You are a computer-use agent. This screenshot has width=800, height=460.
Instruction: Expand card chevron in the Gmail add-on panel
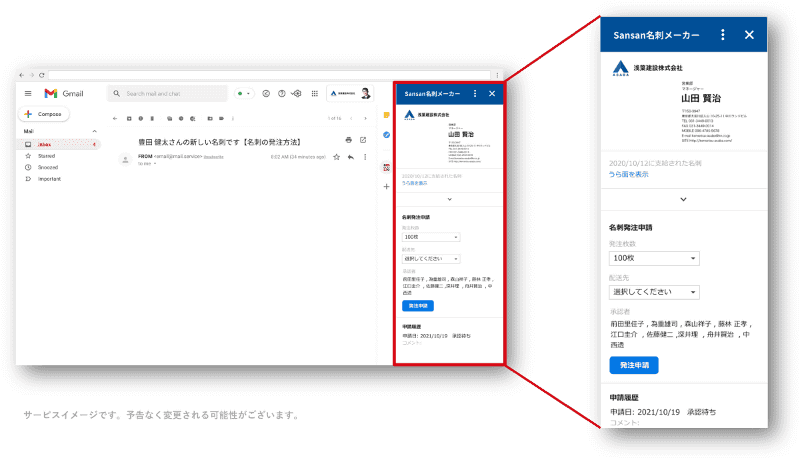(x=449, y=199)
